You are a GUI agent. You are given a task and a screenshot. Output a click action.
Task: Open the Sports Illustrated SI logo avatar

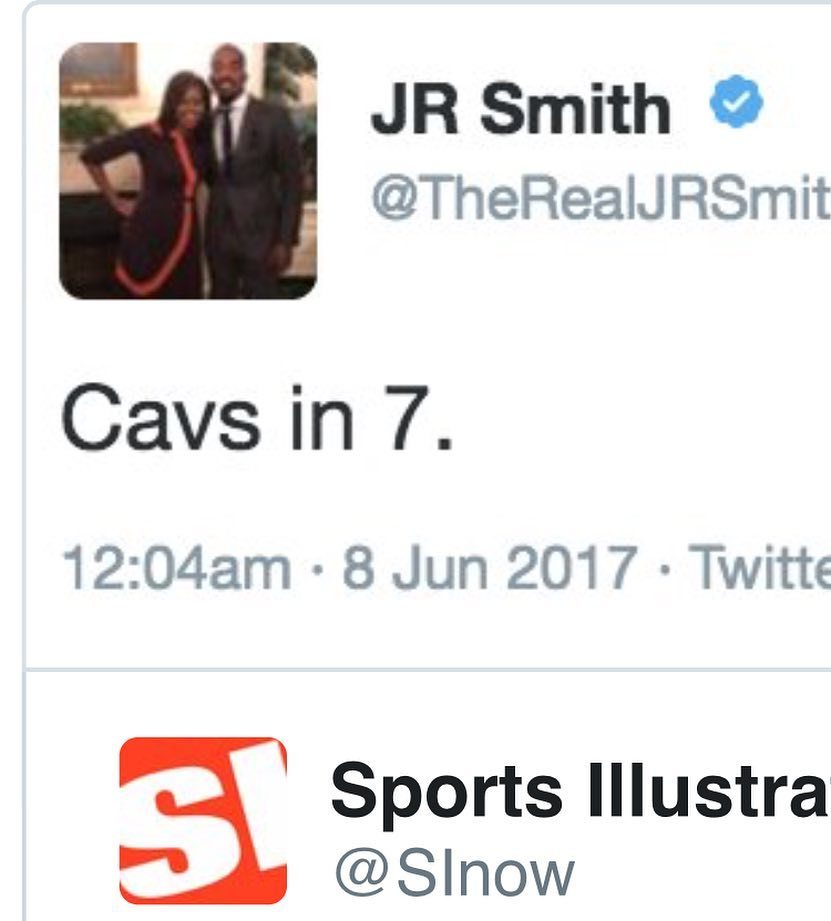pyautogui.click(x=203, y=820)
